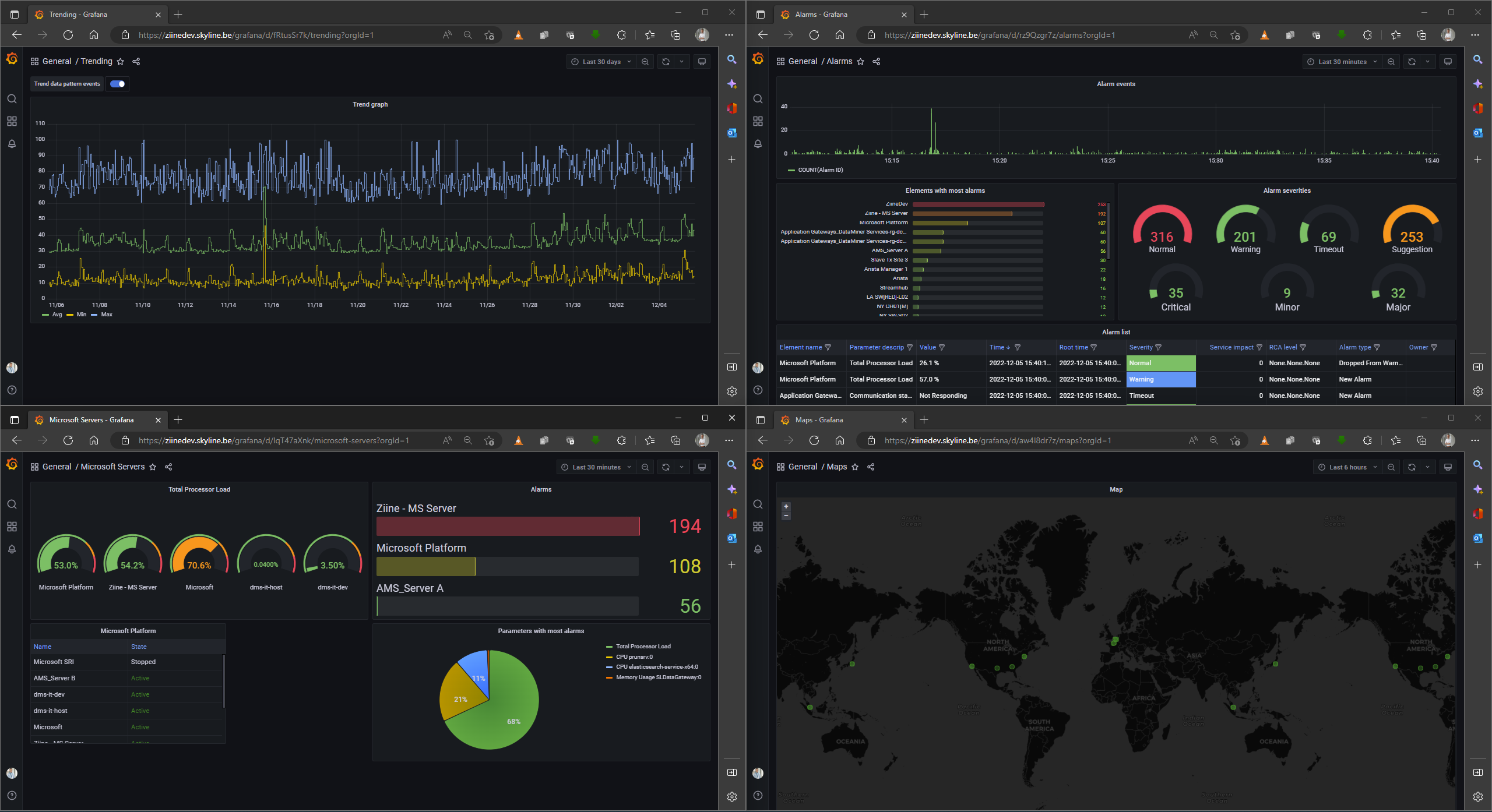Image resolution: width=1492 pixels, height=812 pixels.
Task: Open help icon in Maps sidebar
Action: 758,796
